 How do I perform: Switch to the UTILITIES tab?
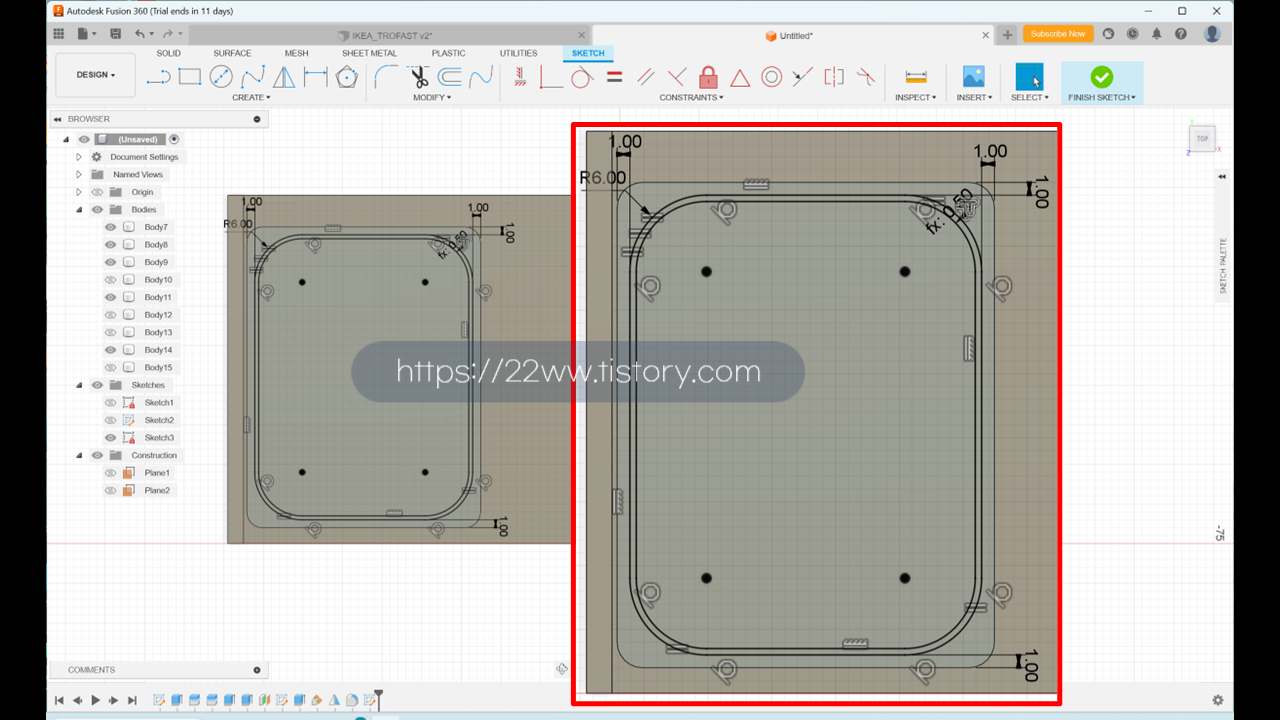pos(518,53)
